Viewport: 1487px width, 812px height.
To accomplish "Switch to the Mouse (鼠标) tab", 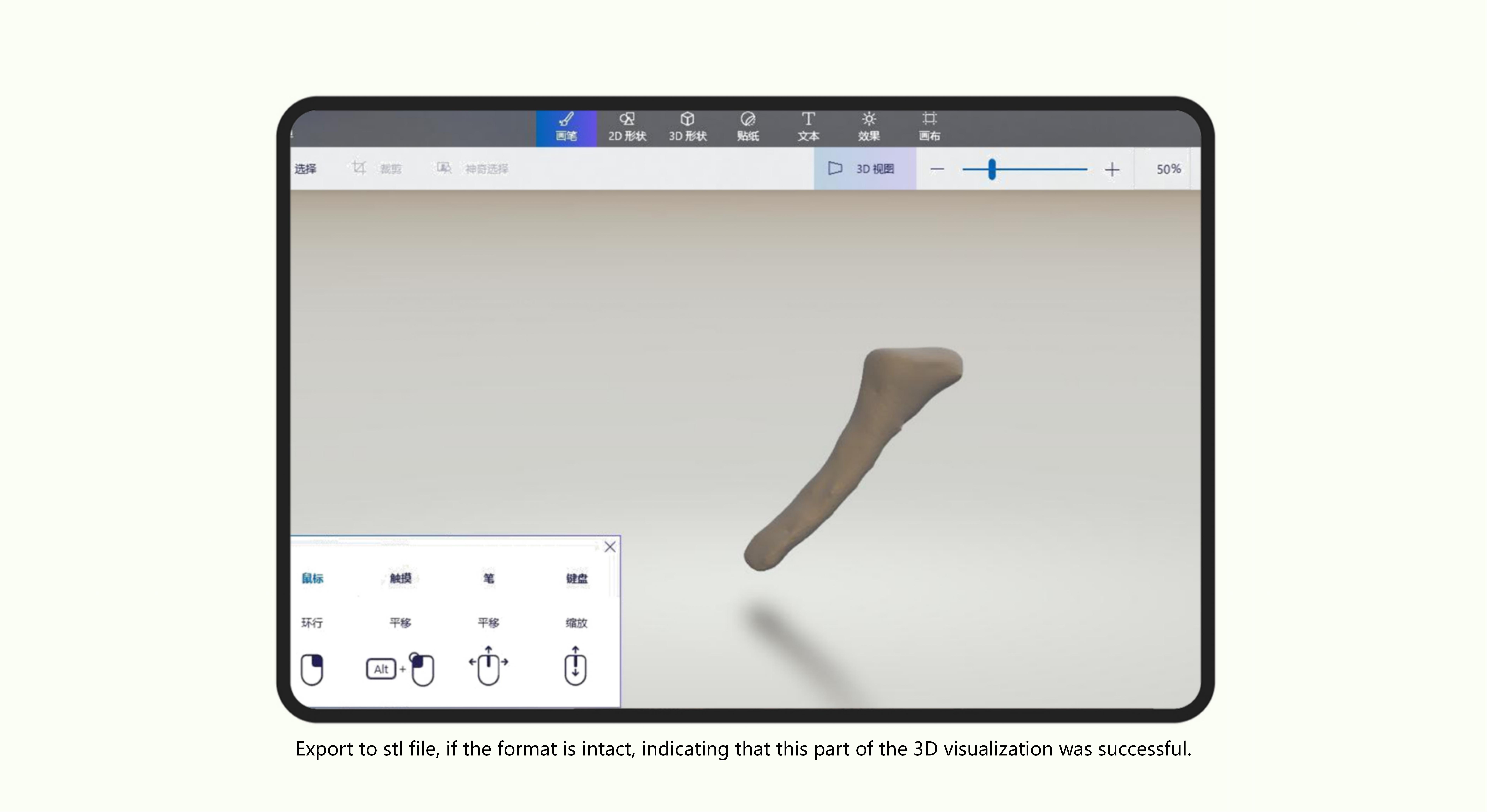I will pyautogui.click(x=312, y=578).
